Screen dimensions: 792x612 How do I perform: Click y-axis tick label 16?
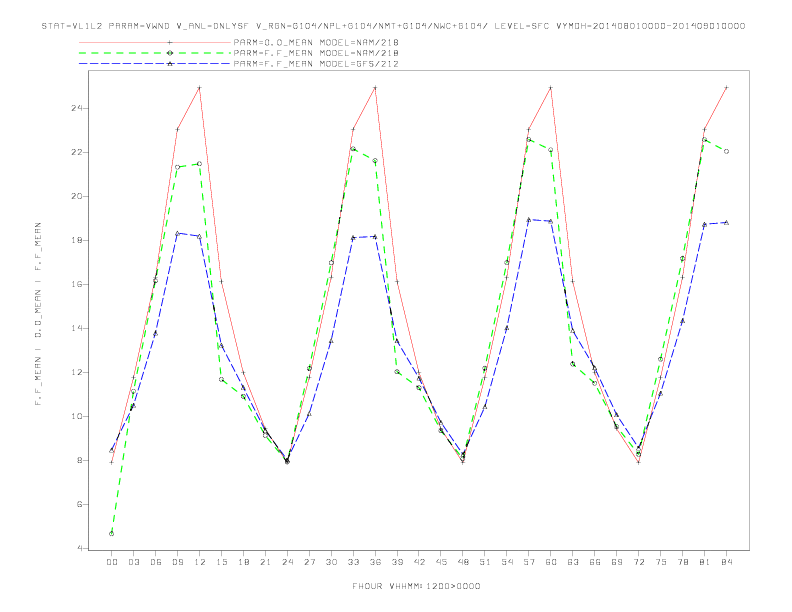coord(77,284)
